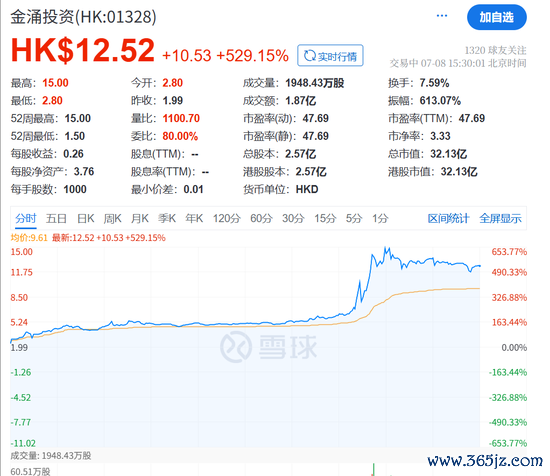Switch to the 周K weekly candlestick tab
This screenshot has height=476, width=550.
112,218
